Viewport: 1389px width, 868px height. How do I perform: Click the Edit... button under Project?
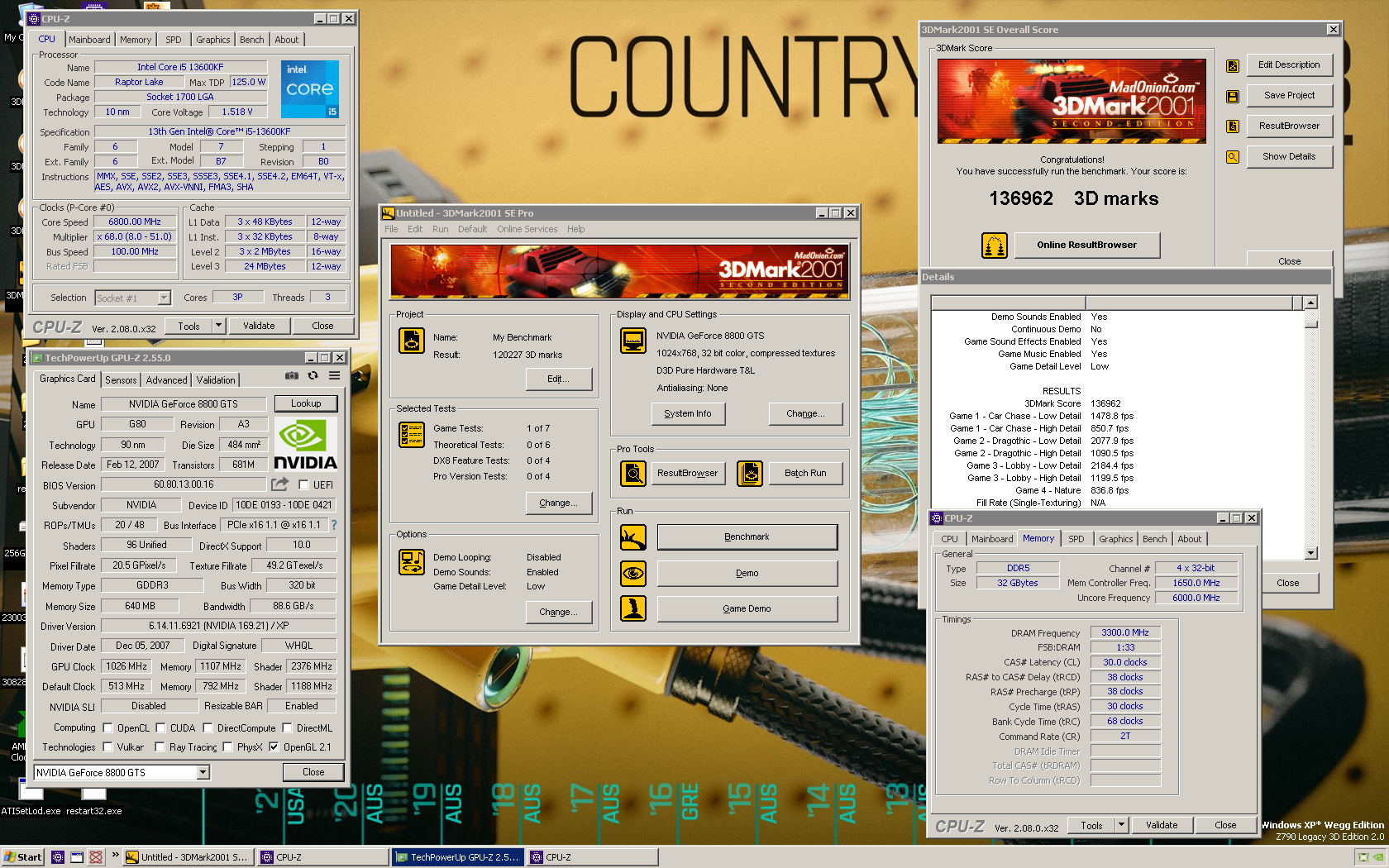click(559, 379)
